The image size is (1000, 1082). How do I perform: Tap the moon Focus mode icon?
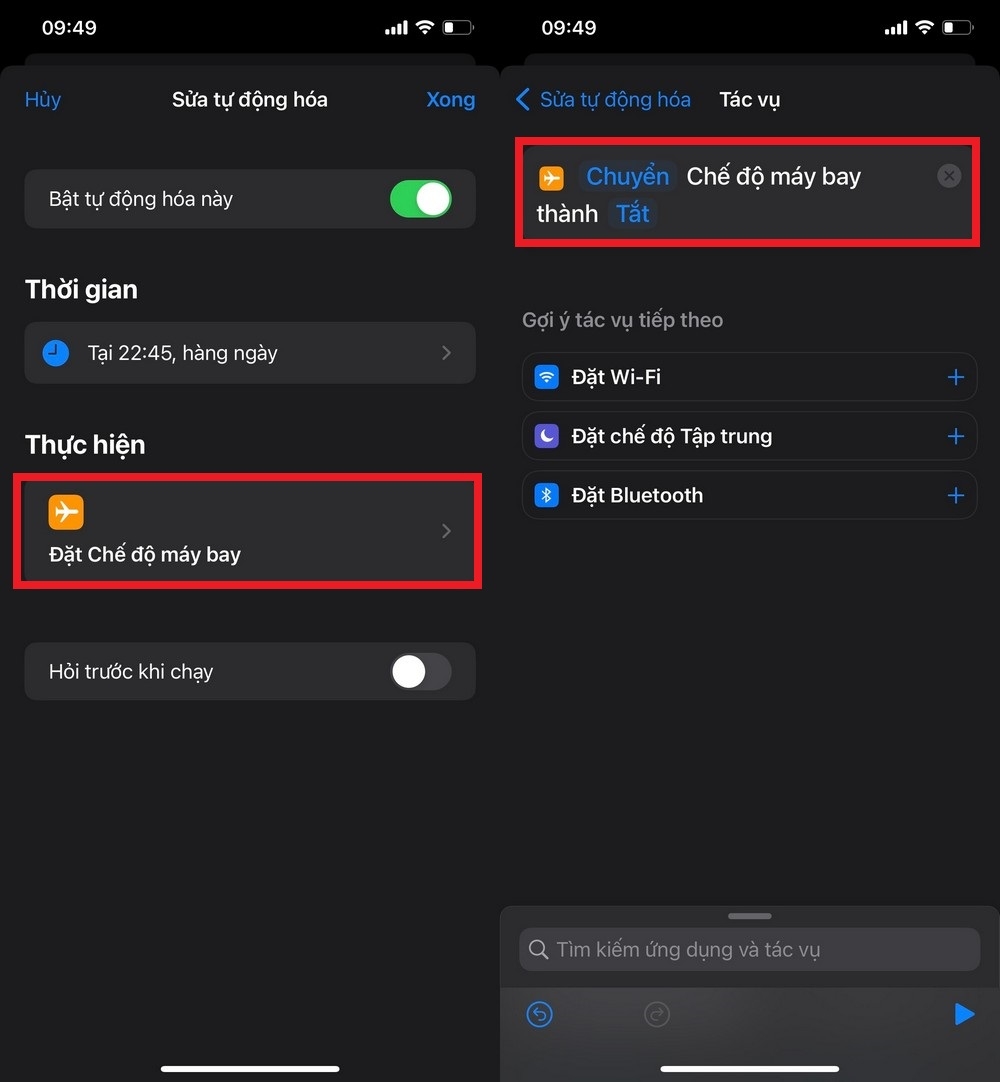(x=547, y=436)
